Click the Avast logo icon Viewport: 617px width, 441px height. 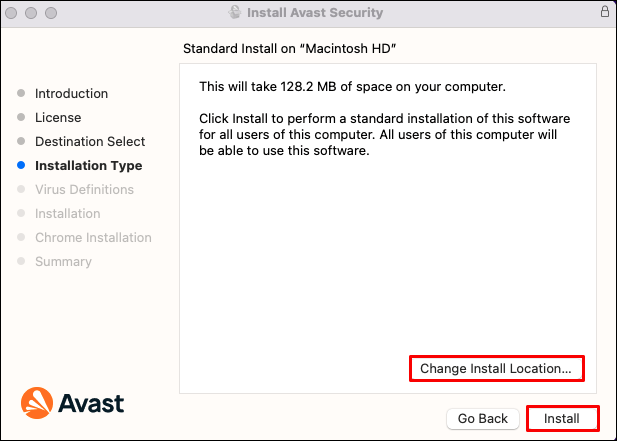click(38, 403)
